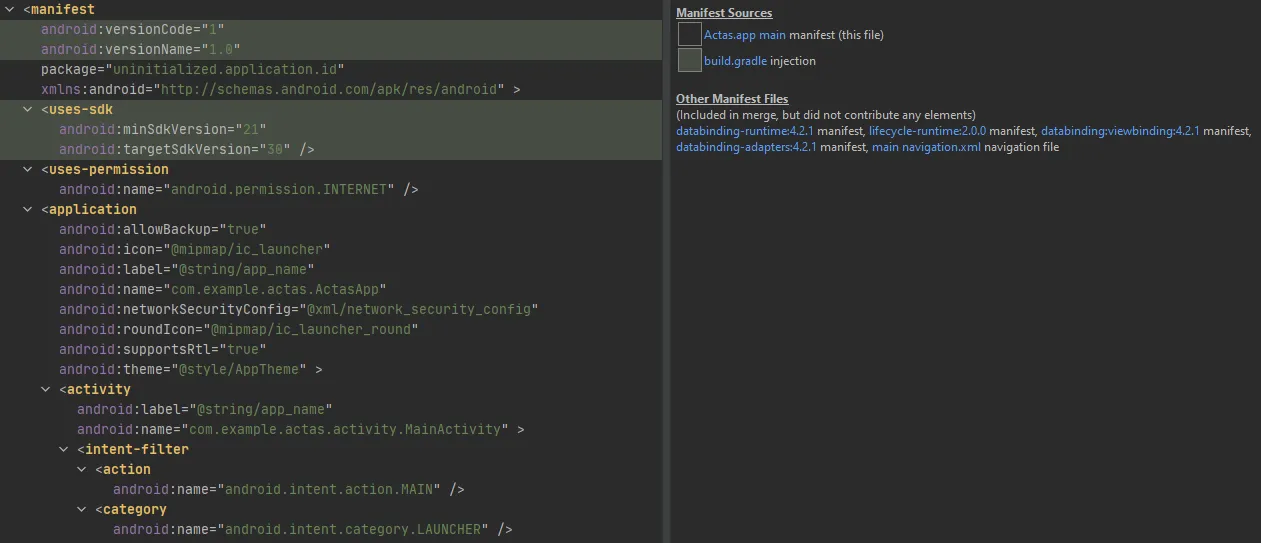
Task: Collapse the manifest root node
Action: [11, 10]
